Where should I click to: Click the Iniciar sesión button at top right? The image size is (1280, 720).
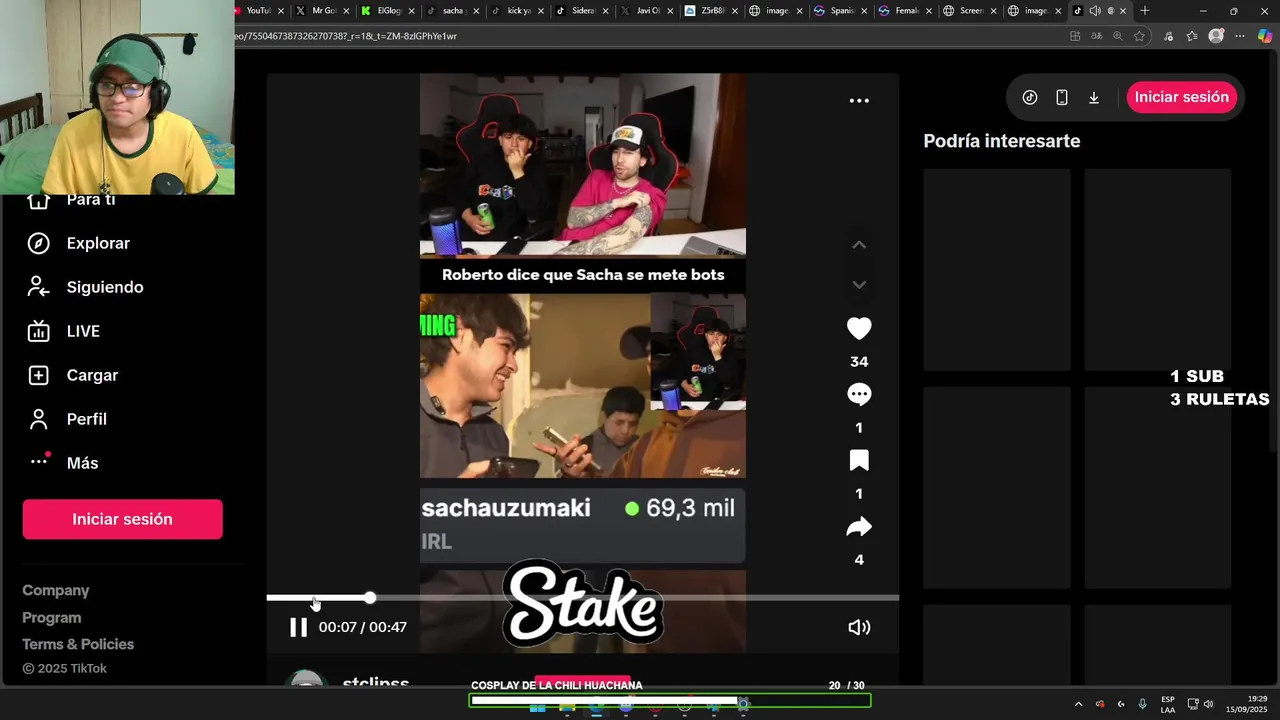tap(1181, 97)
